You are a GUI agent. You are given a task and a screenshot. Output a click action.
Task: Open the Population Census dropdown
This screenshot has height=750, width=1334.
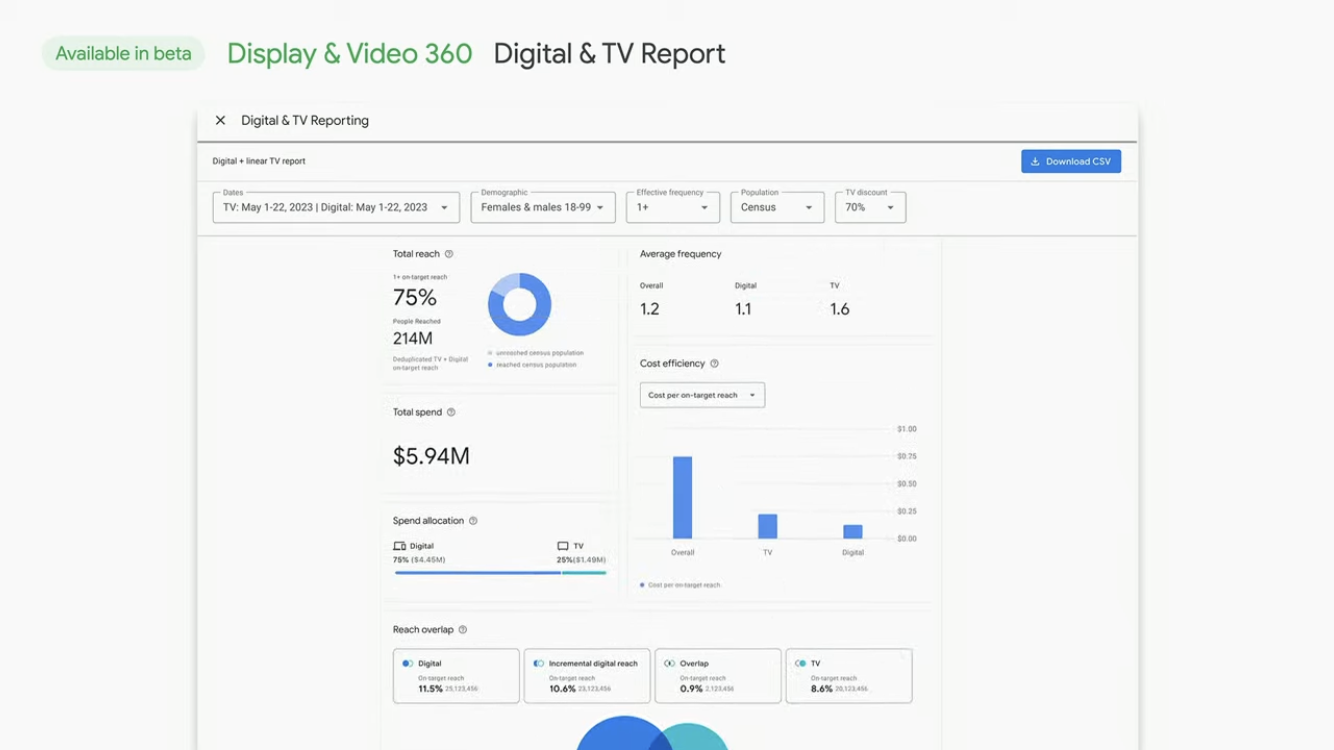pos(777,207)
